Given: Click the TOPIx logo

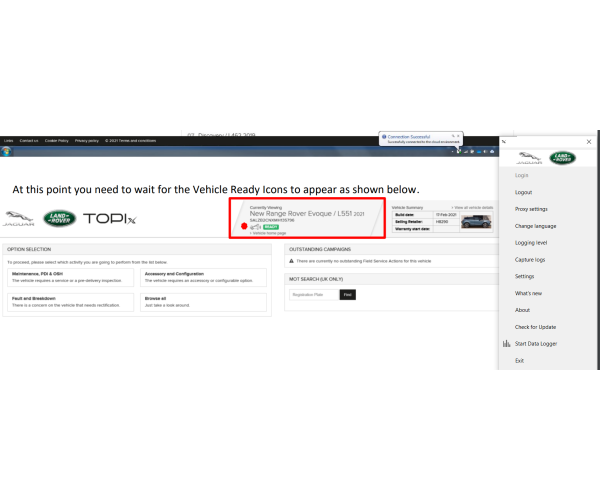Looking at the screenshot, I should point(109,218).
